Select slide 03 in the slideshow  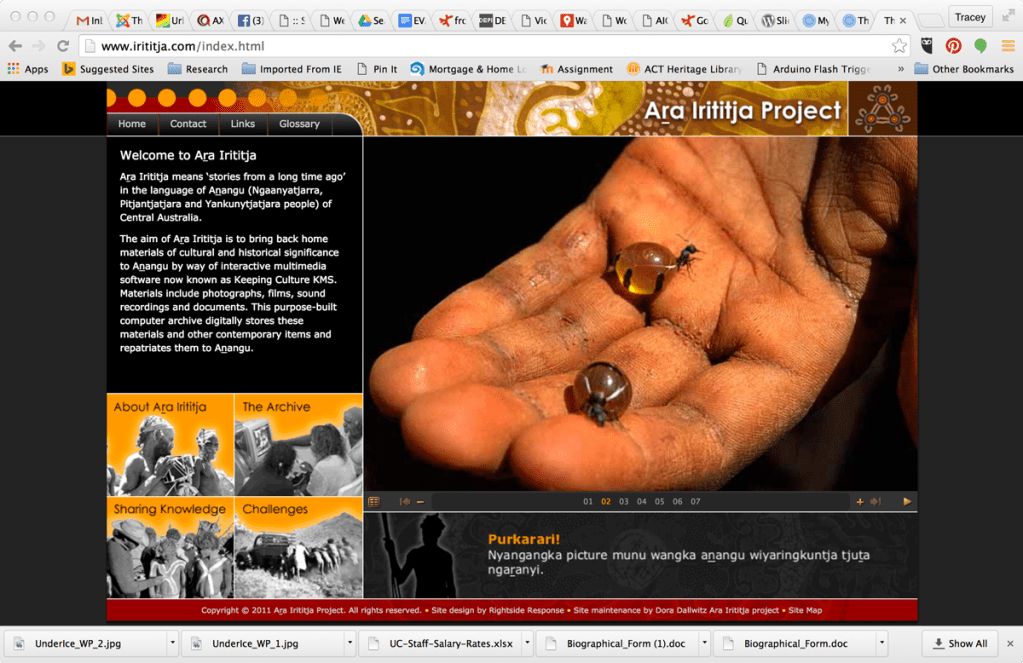point(624,502)
